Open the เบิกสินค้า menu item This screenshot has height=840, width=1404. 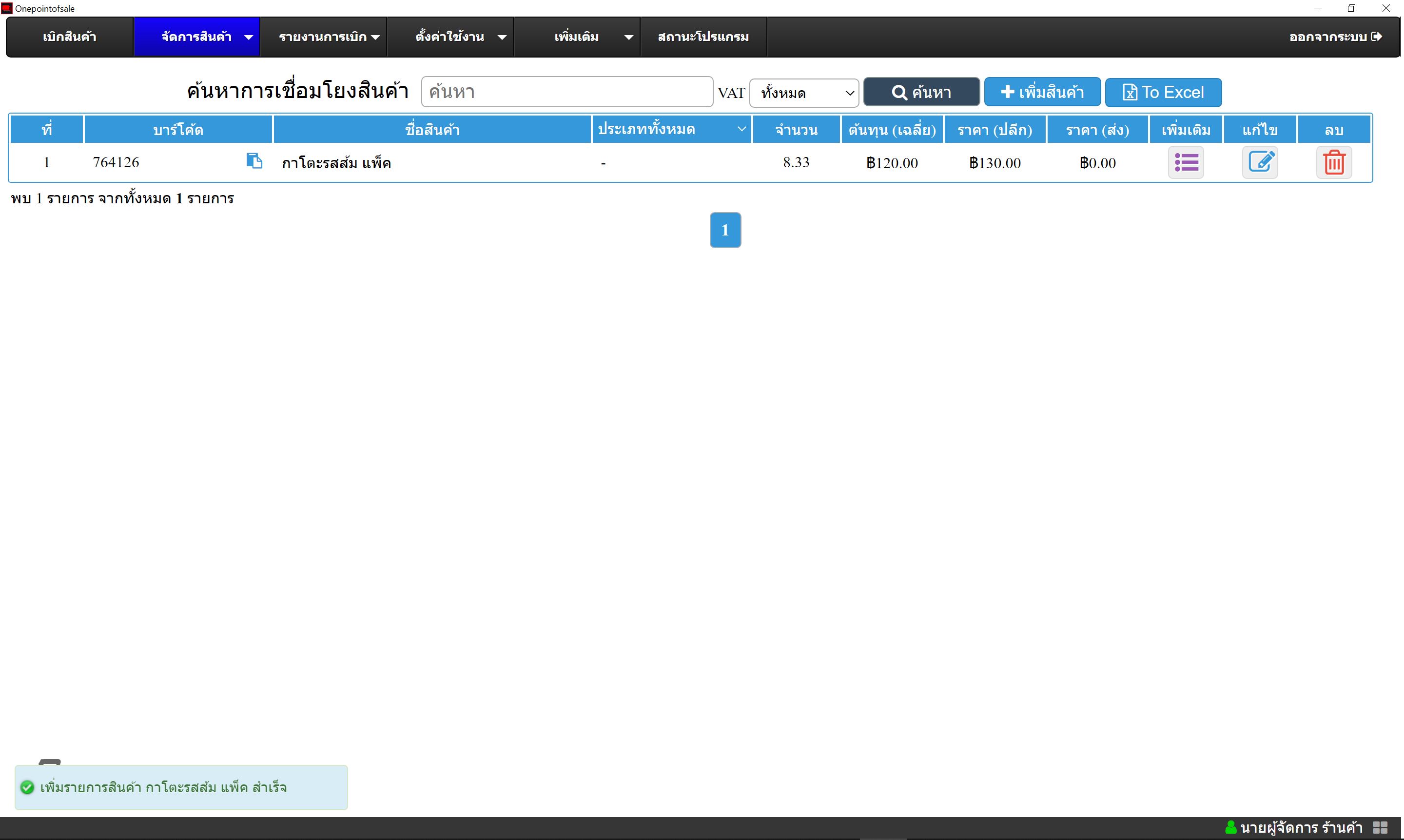pos(70,37)
